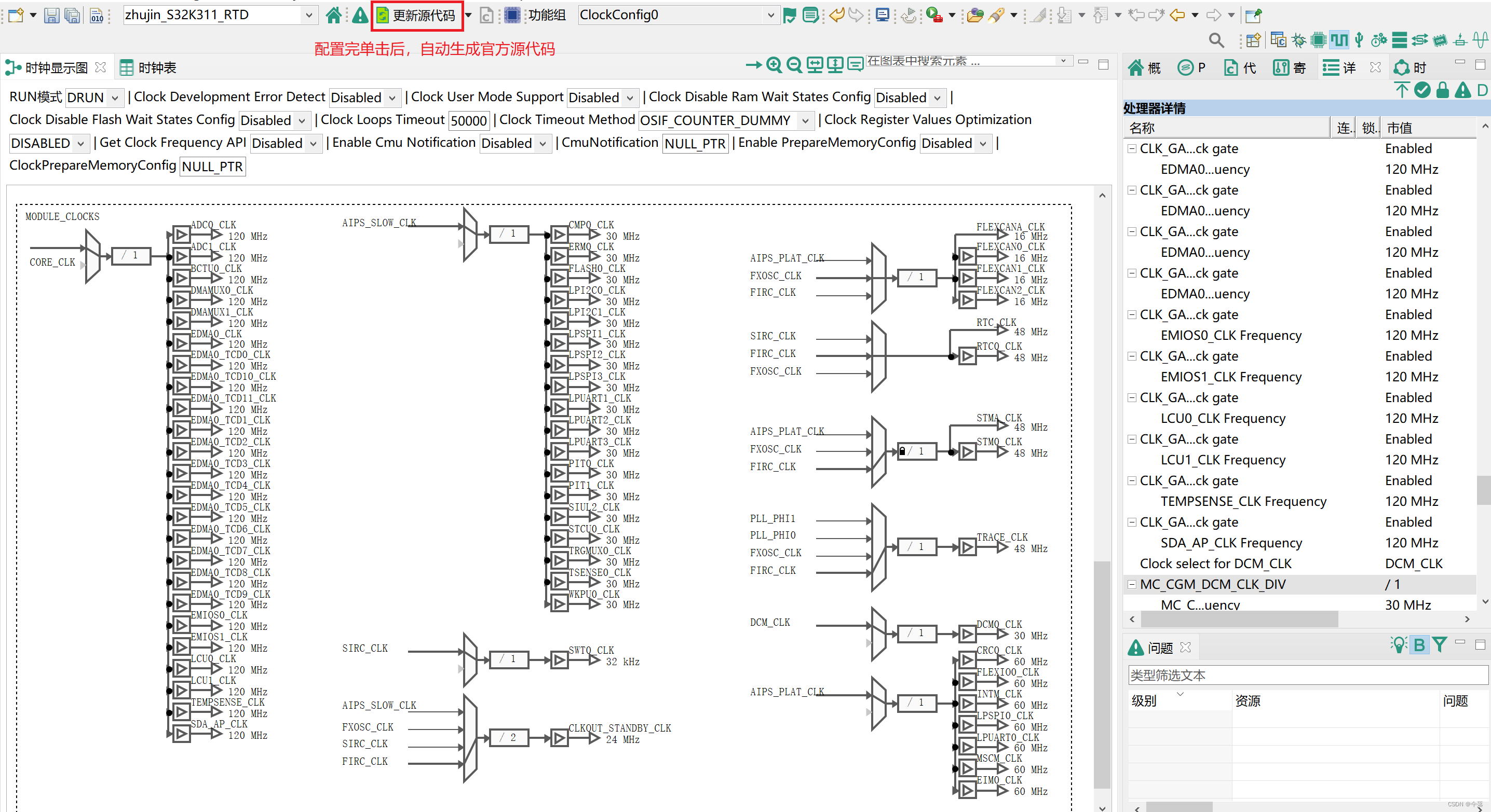The image size is (1491, 812).
Task: Click the diagram vertical scrollbar thumb
Action: click(1102, 674)
